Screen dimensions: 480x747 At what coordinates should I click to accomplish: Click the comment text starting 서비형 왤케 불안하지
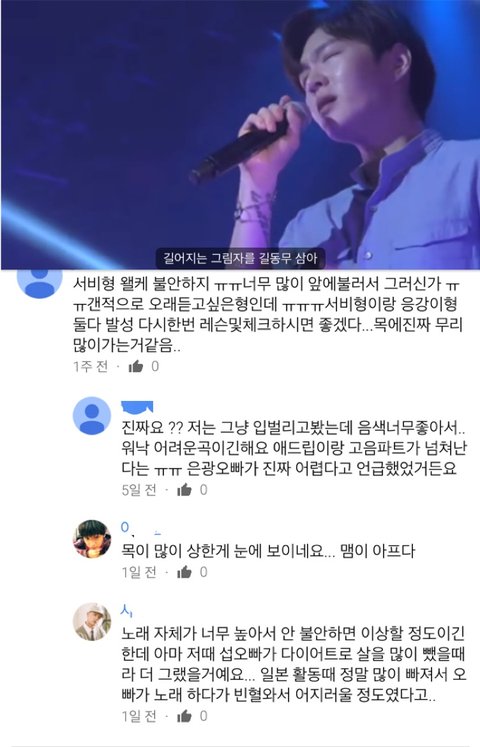[x=268, y=314]
